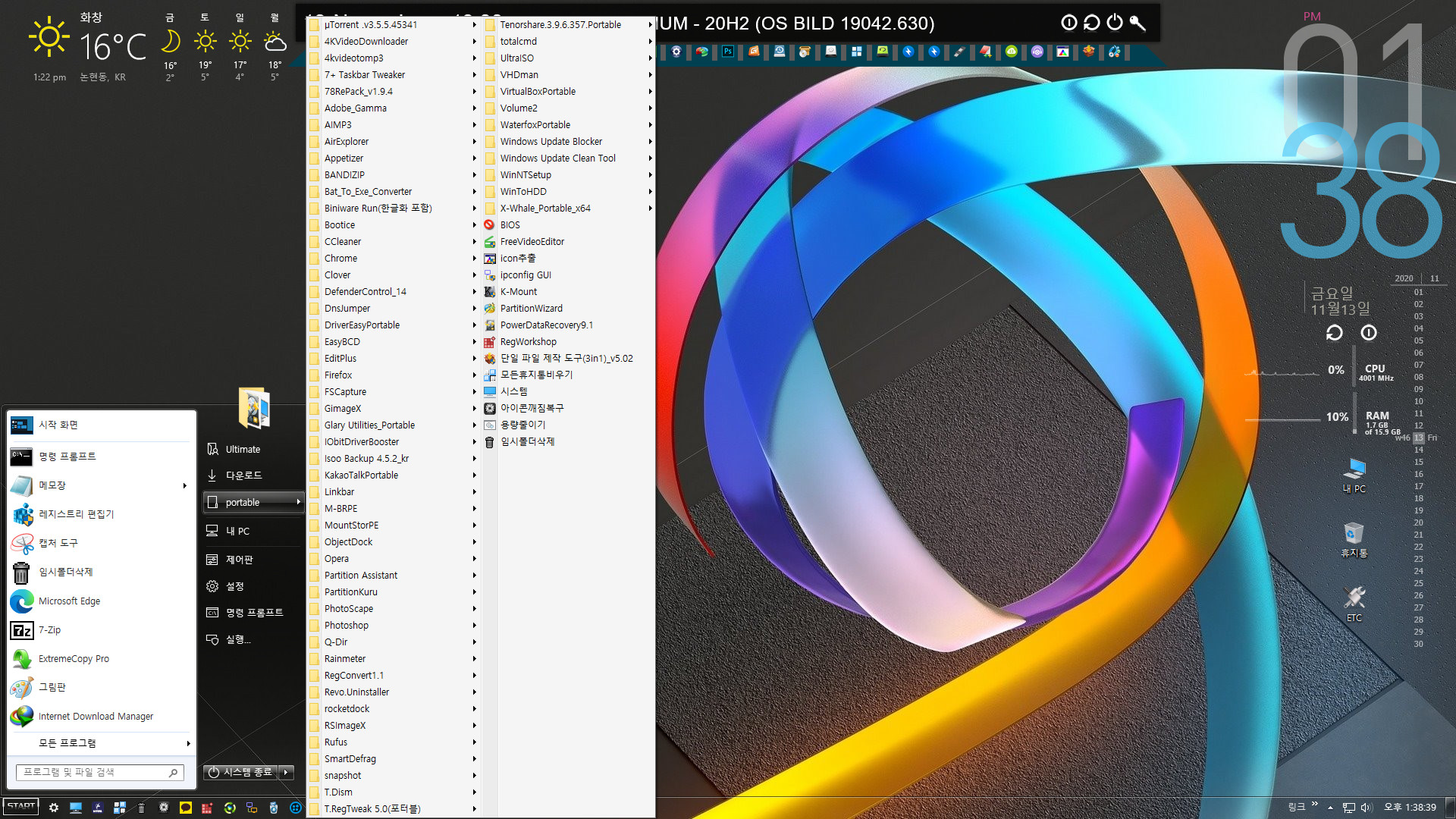Click the download box icon in top dock
Viewport: 1456px width, 819px height.
[1088, 52]
